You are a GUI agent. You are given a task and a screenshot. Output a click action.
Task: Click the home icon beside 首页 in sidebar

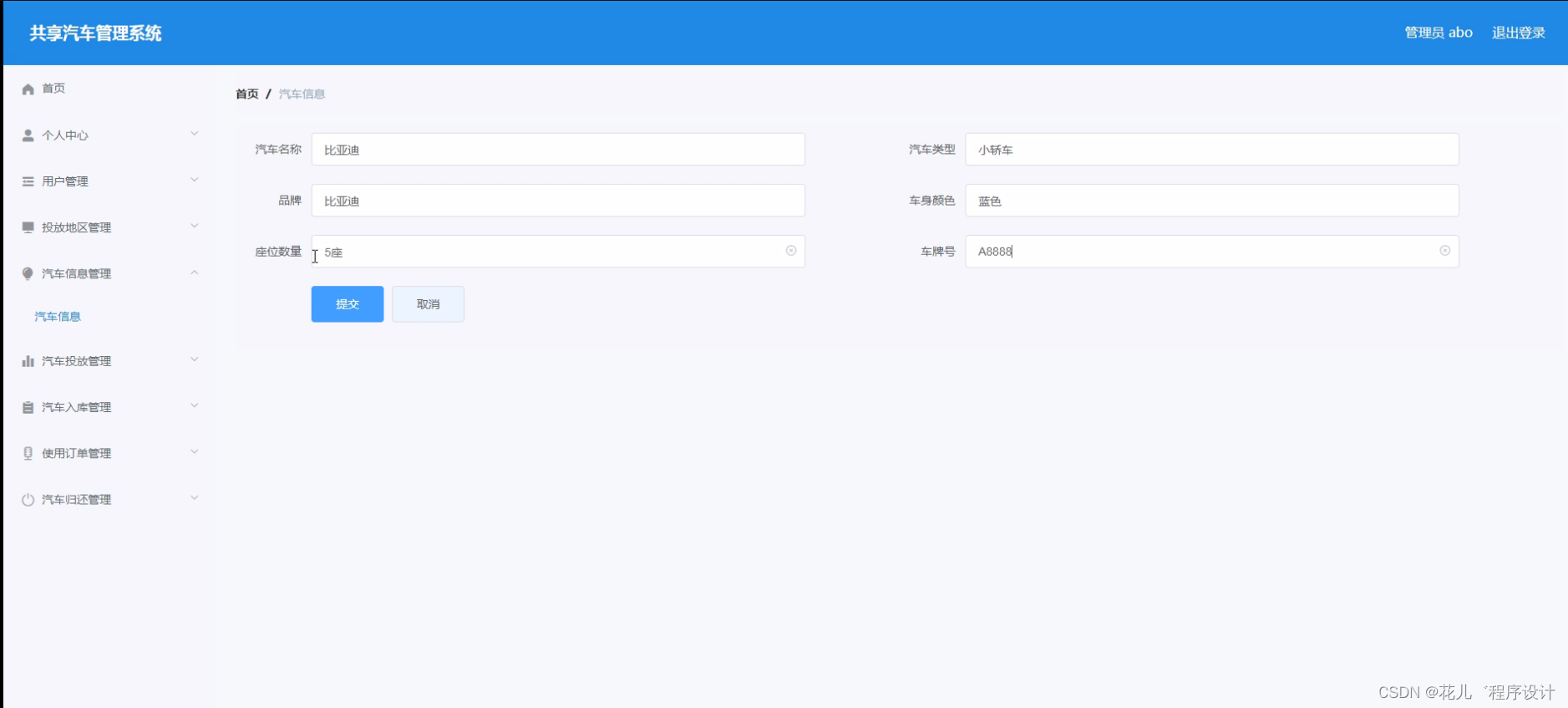(28, 89)
